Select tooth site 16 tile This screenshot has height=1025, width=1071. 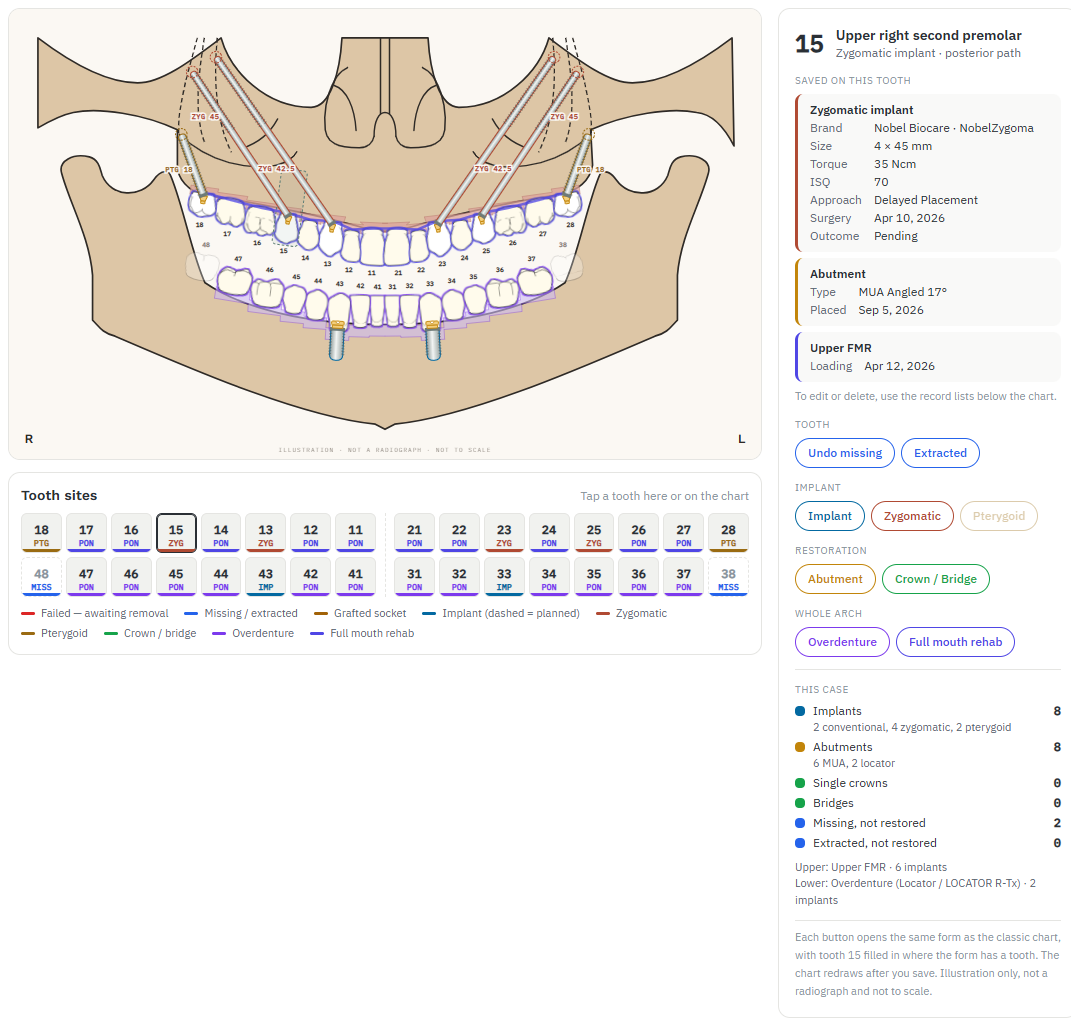131,533
